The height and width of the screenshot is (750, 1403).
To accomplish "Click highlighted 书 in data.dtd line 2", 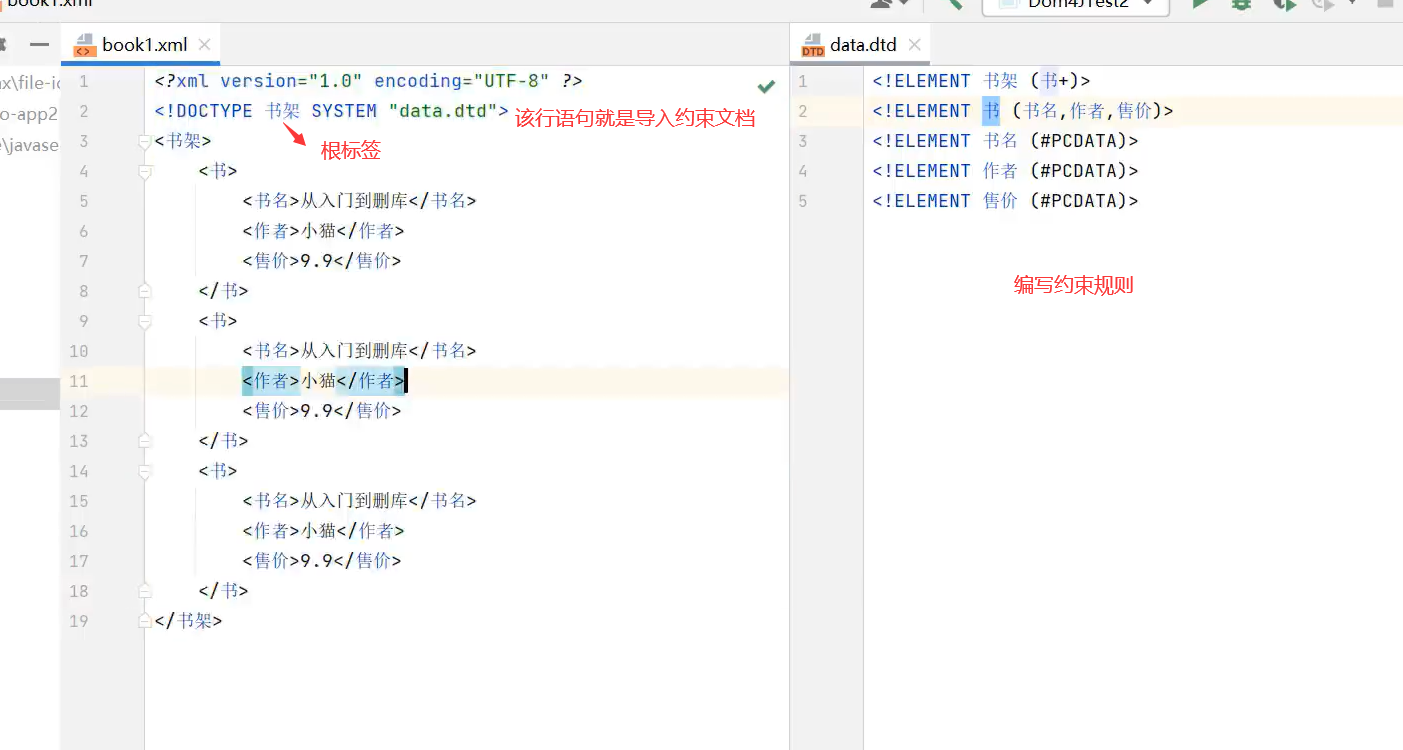I will click(990, 111).
